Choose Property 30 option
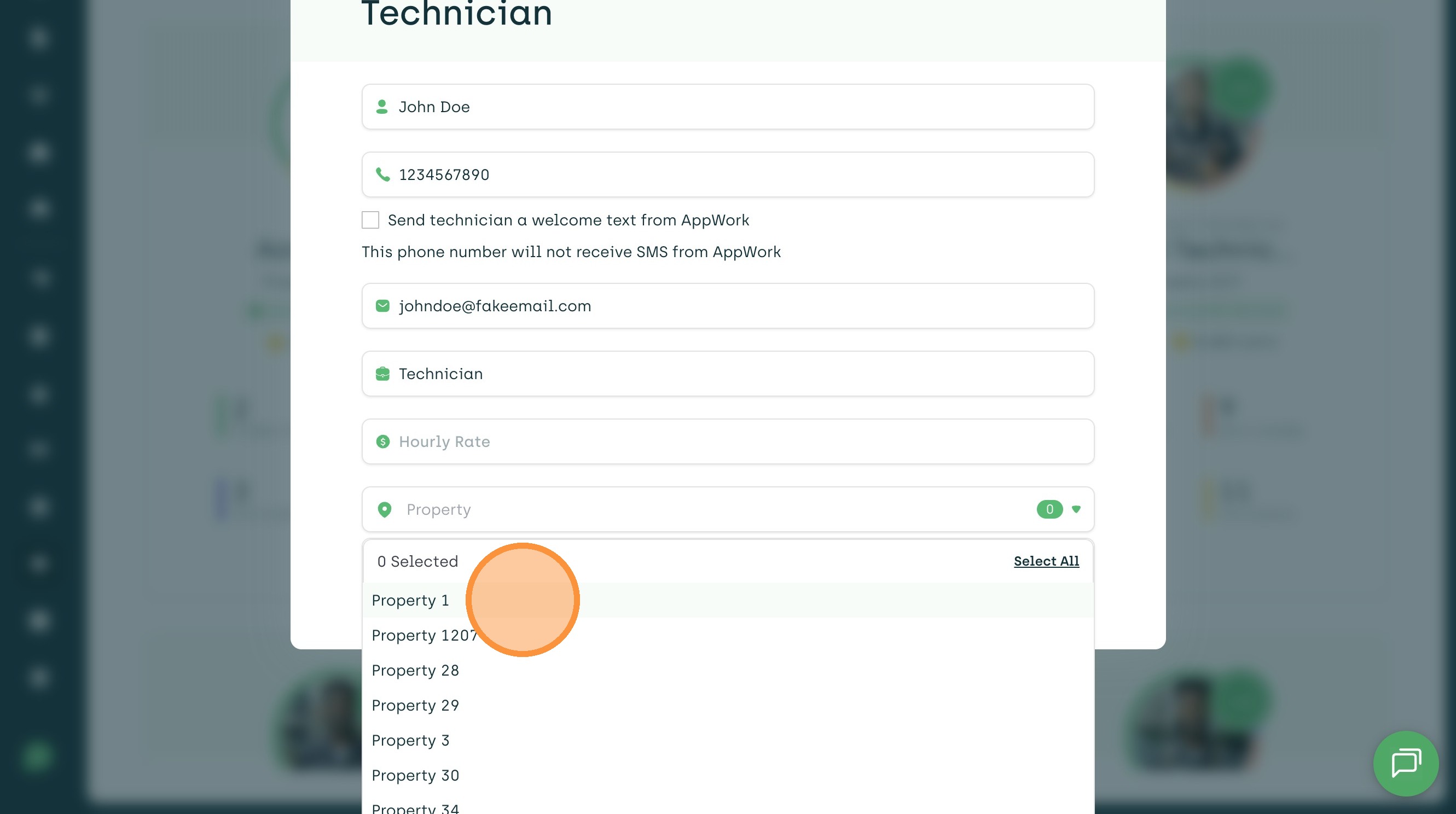Image resolution: width=1456 pixels, height=814 pixels. coord(415,776)
